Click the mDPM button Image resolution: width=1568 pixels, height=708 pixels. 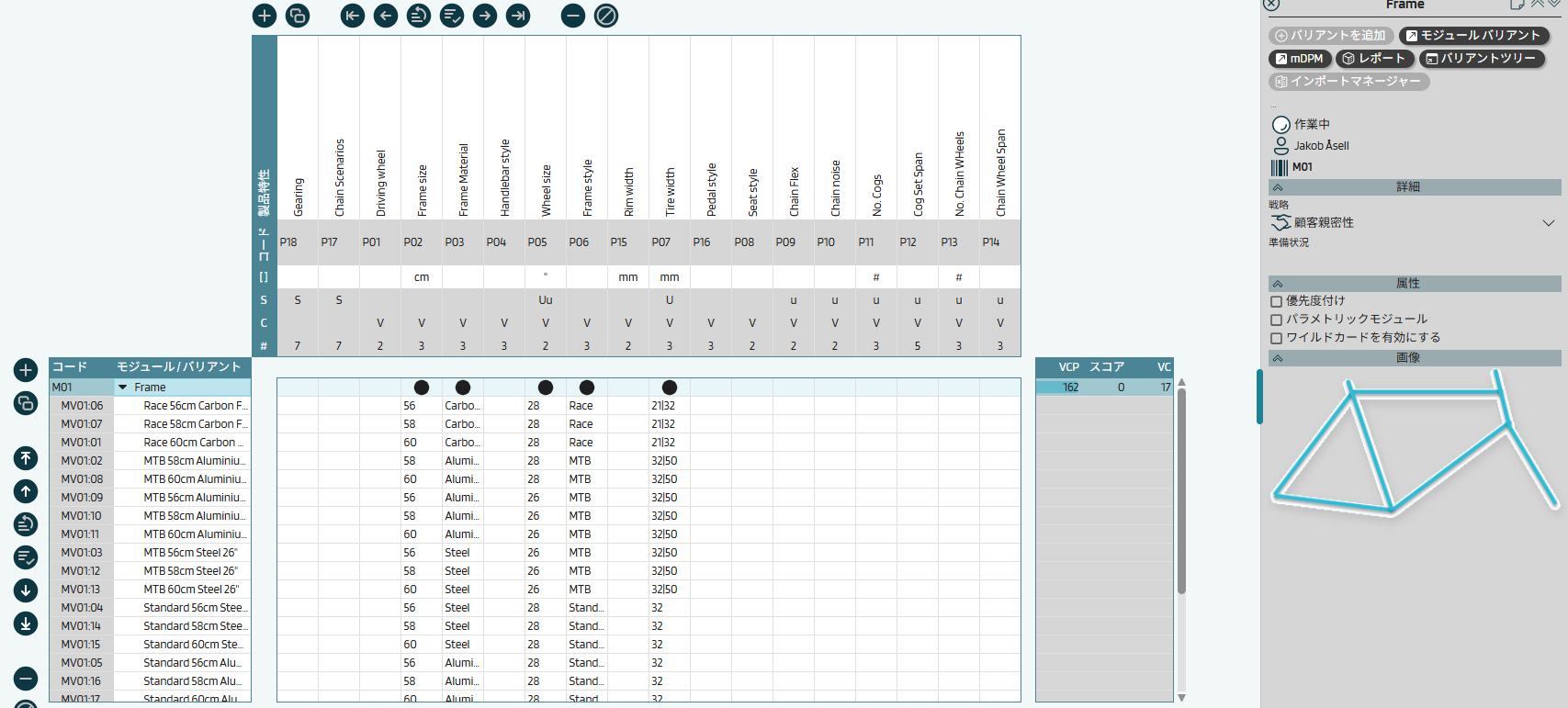tap(1299, 59)
